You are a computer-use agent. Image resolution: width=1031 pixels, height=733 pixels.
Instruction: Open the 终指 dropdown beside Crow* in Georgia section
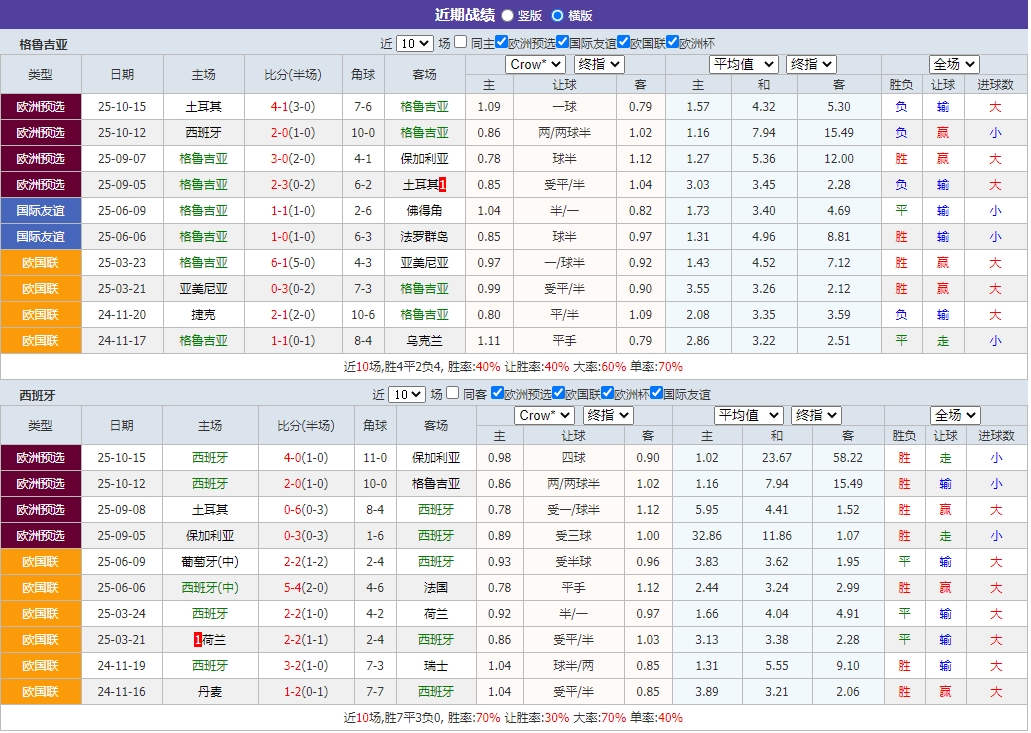point(597,63)
